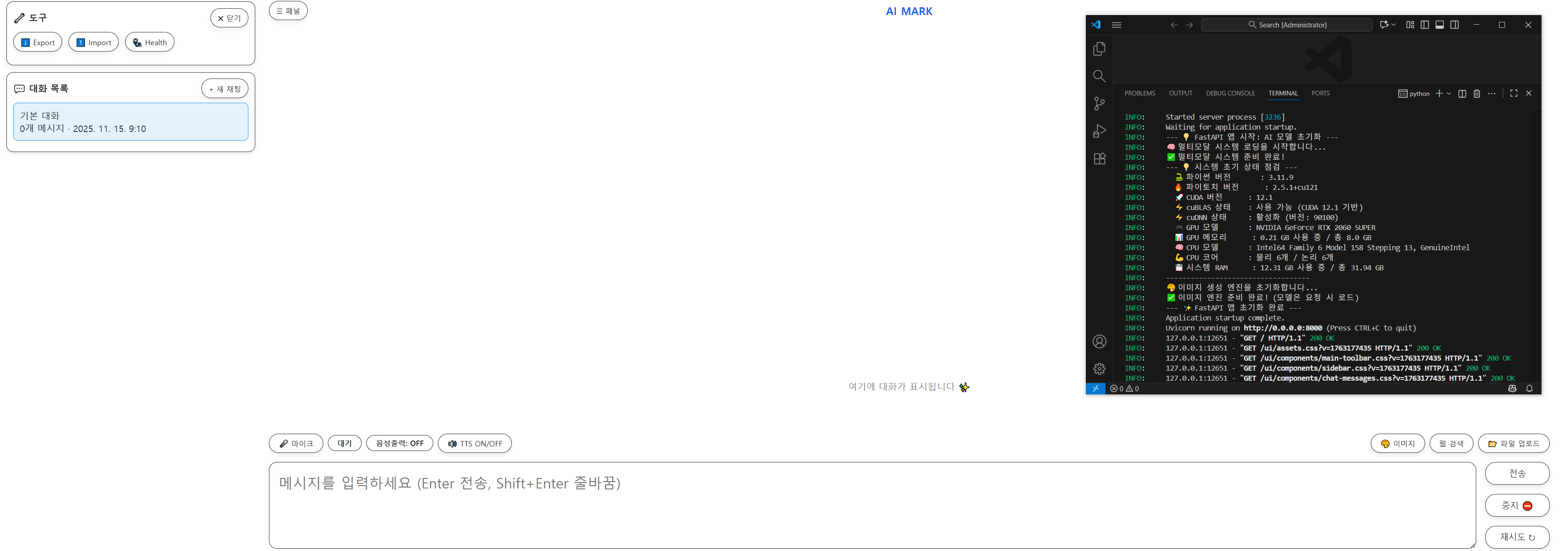Viewport: 1568px width, 551px height.
Task: Open Source Control view in activity bar
Action: 1100,104
